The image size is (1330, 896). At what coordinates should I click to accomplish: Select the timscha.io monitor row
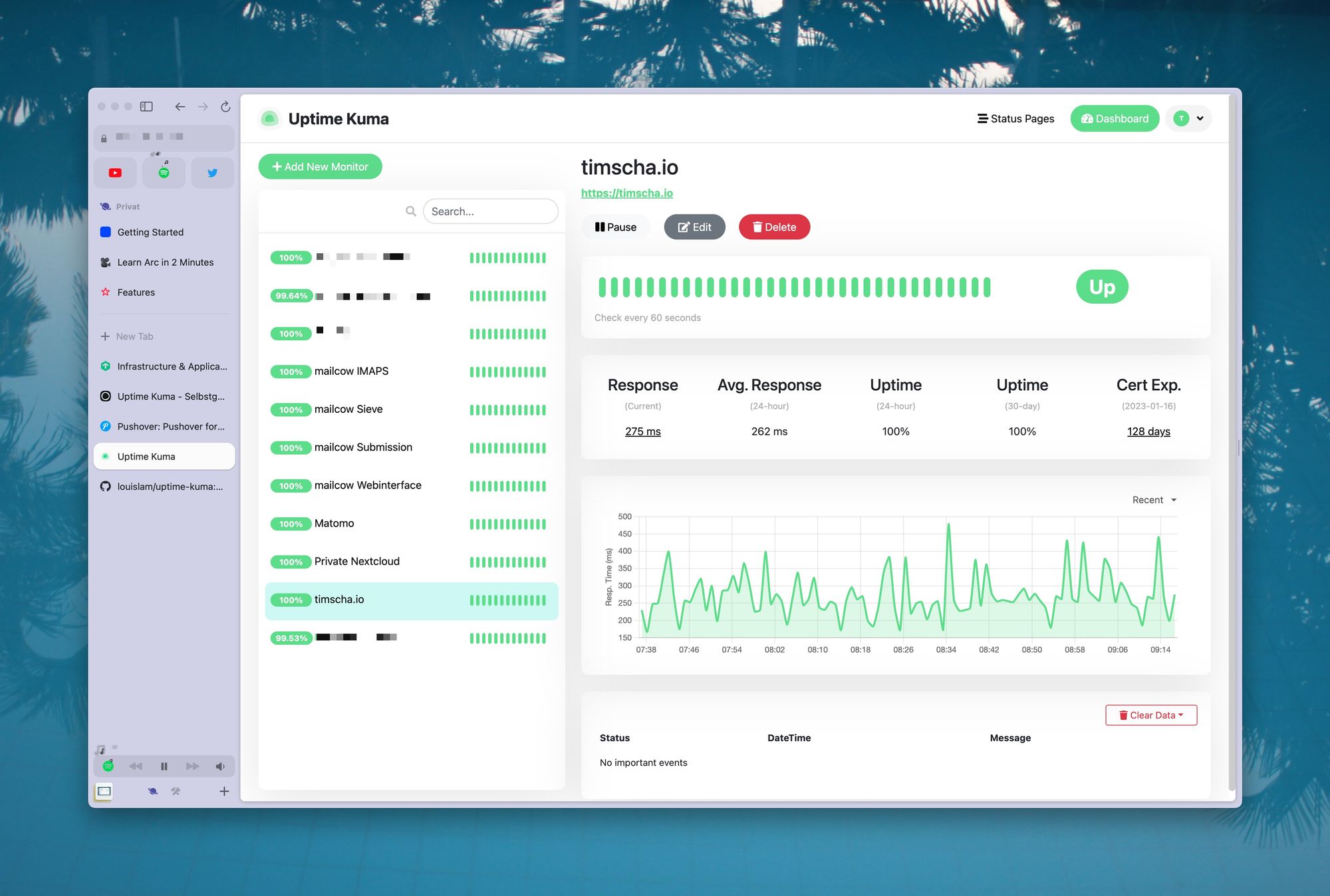412,601
